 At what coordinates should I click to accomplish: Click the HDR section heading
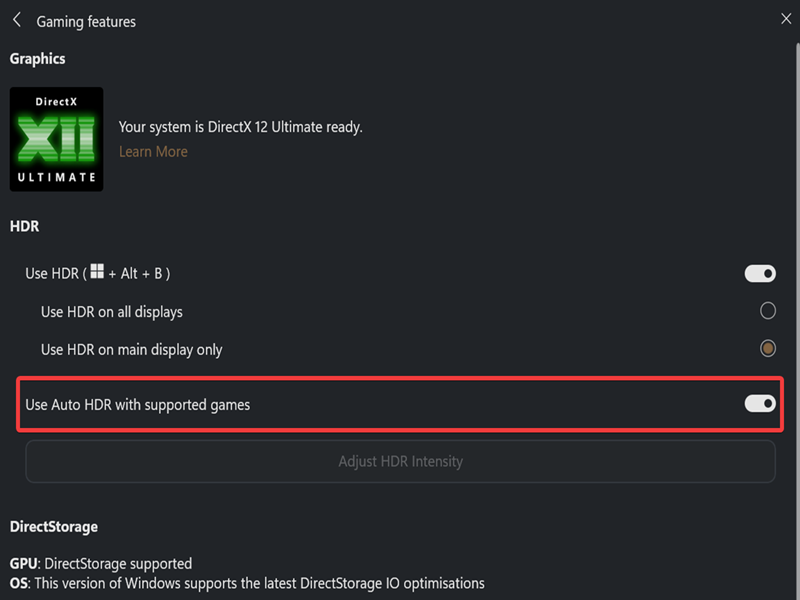point(25,227)
